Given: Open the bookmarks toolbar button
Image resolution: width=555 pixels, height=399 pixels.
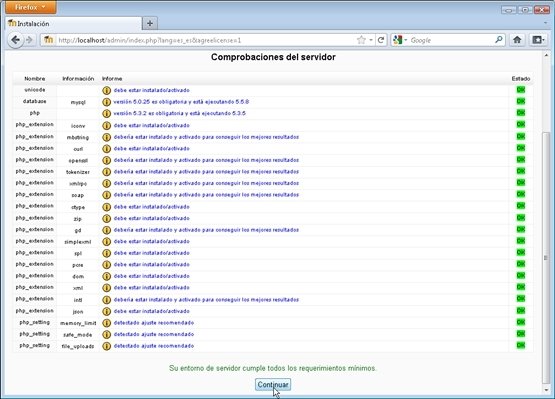Looking at the screenshot, I should coord(538,40).
